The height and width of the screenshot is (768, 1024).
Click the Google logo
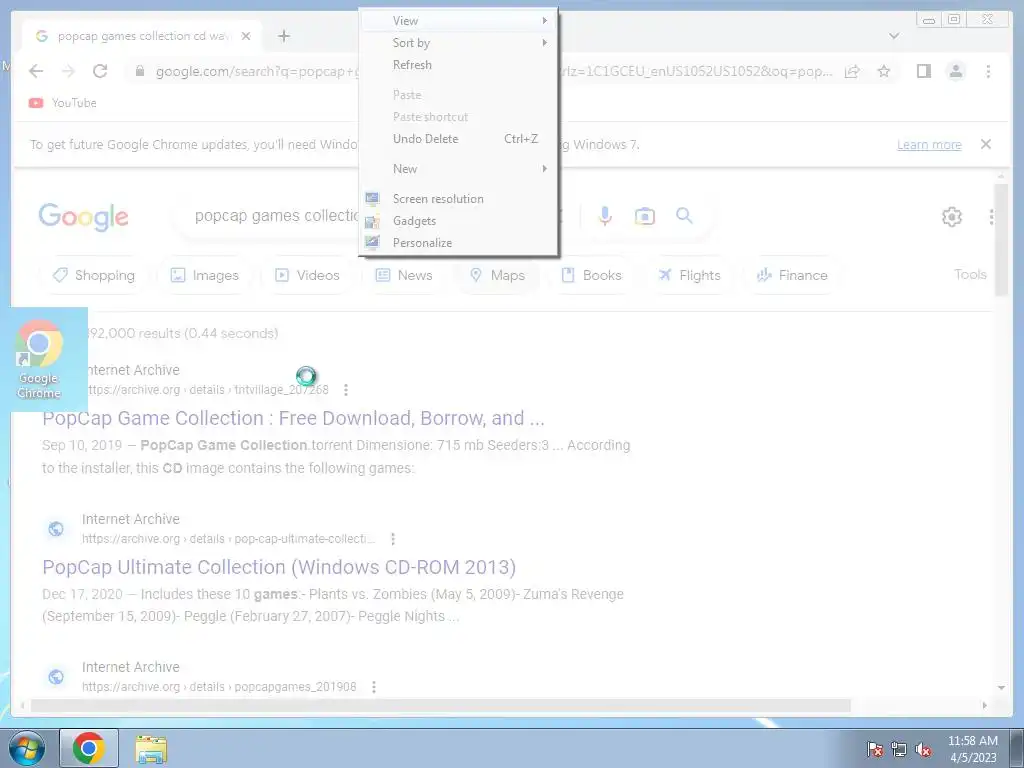click(x=84, y=217)
